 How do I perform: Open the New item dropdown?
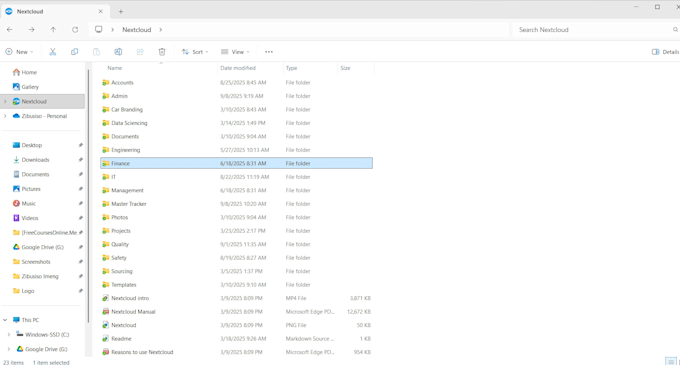pos(19,52)
